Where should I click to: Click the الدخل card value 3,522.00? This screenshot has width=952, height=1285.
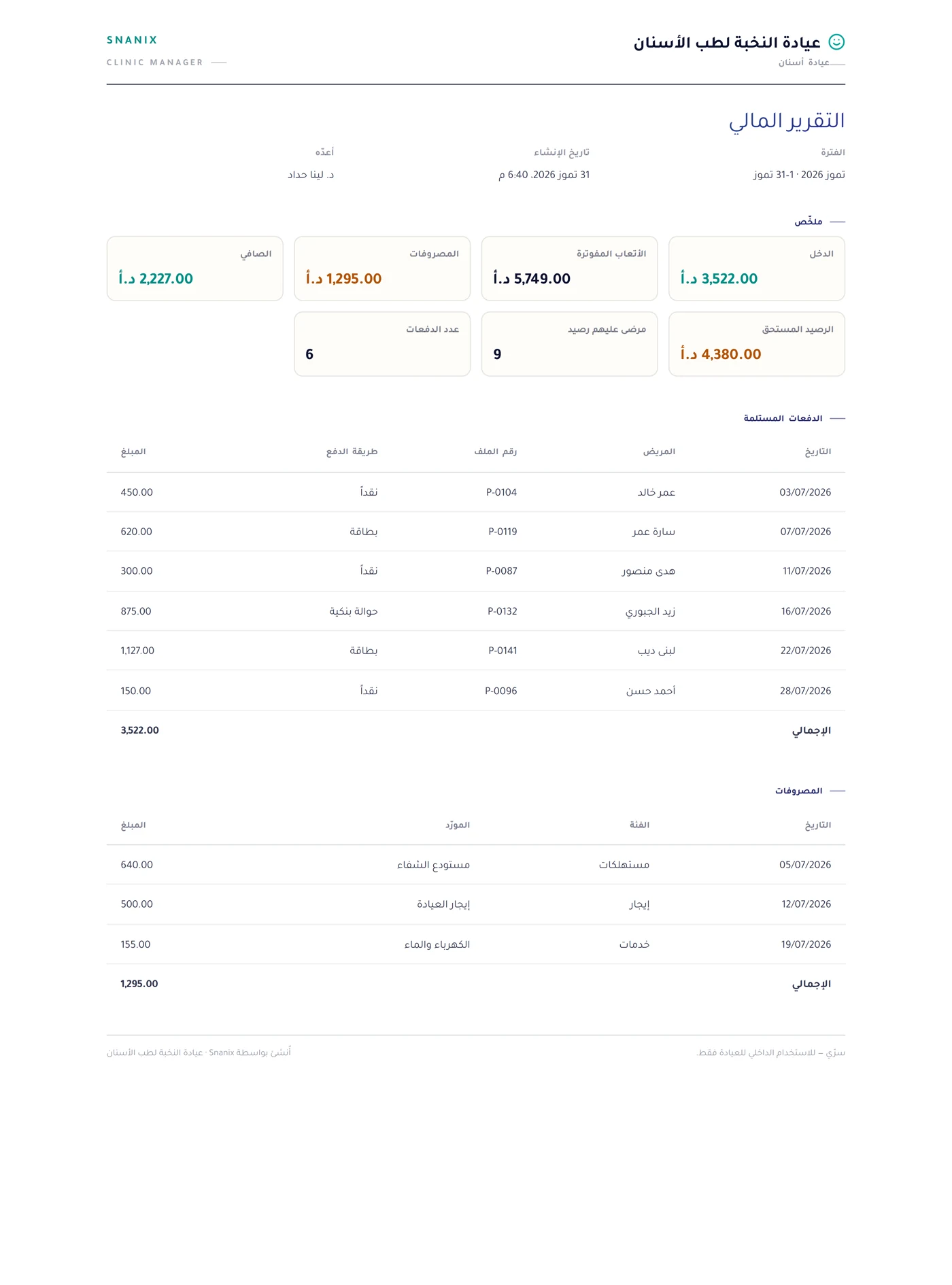point(719,279)
